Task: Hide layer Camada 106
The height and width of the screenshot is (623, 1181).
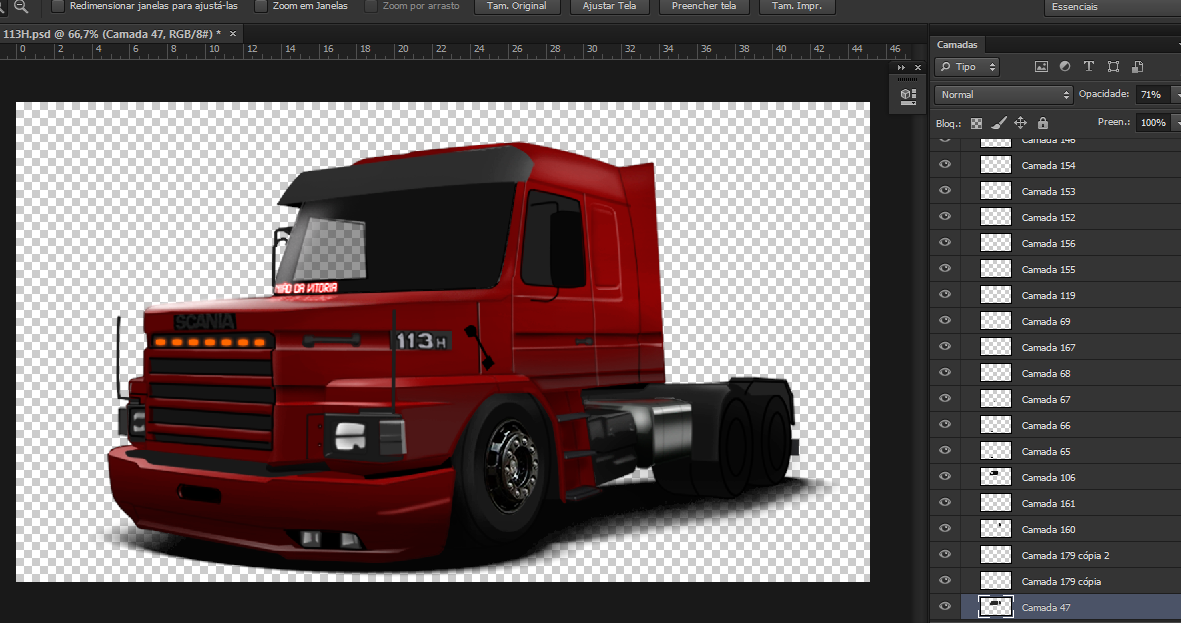Action: pos(944,477)
